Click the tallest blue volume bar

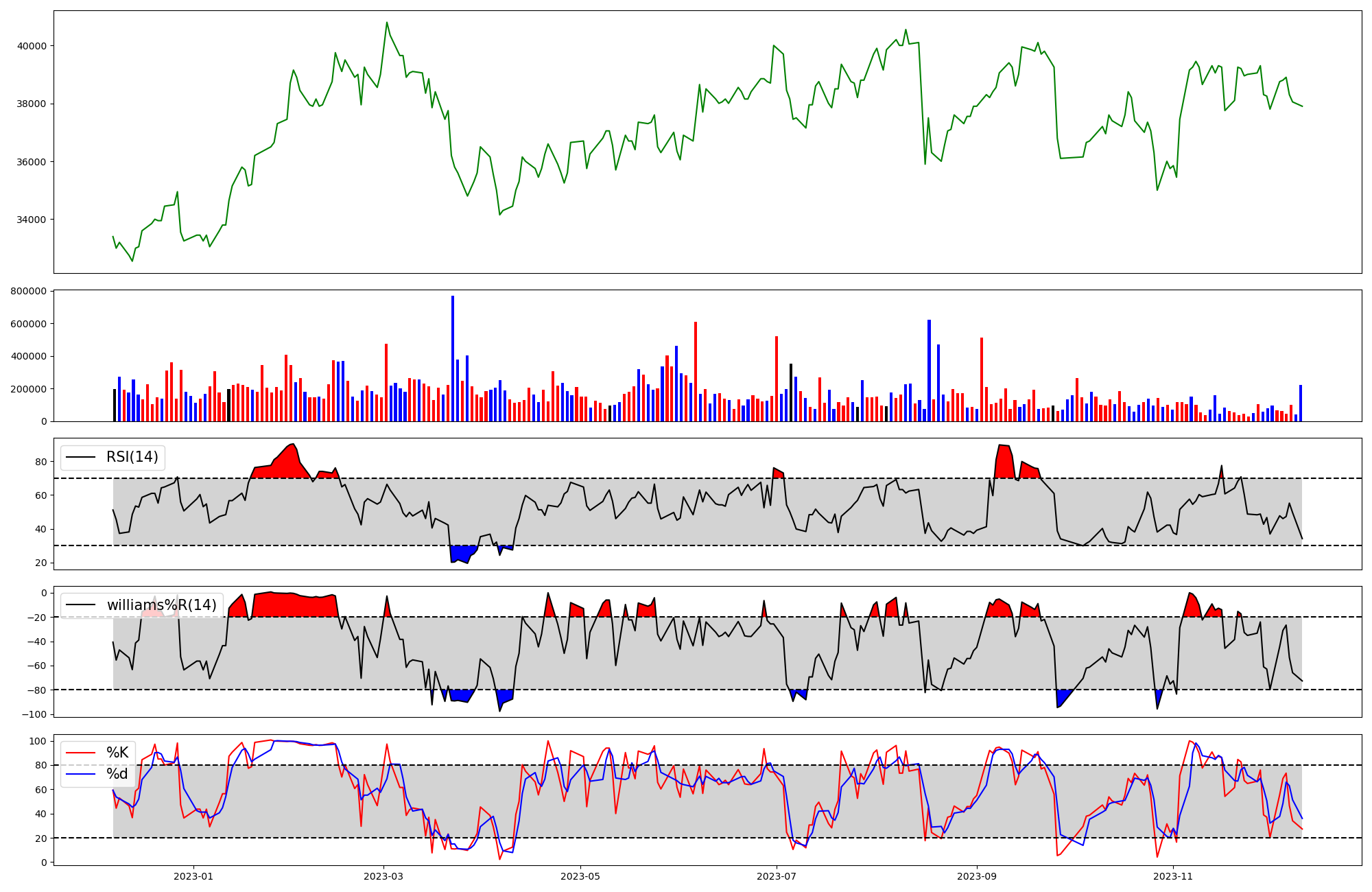(453, 357)
